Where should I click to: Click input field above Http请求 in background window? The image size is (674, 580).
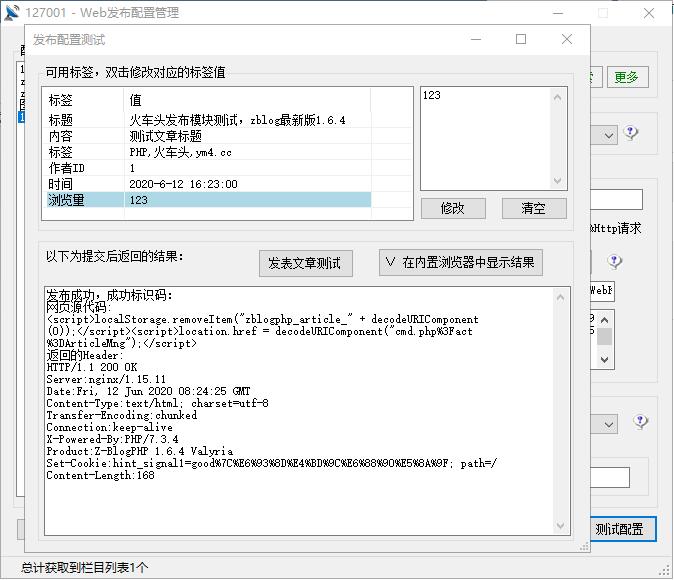click(x=616, y=200)
